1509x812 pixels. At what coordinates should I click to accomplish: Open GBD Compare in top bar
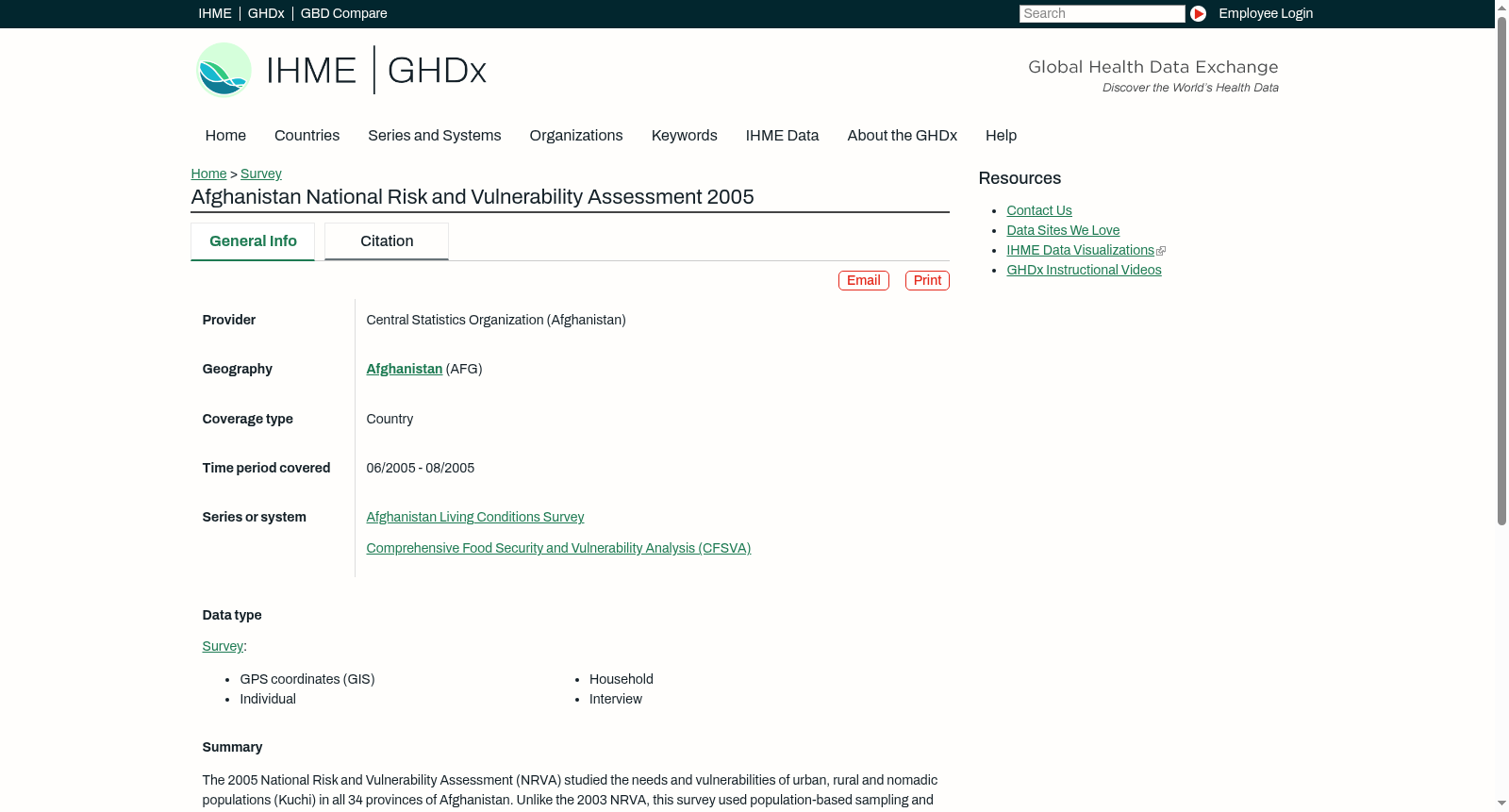344,13
